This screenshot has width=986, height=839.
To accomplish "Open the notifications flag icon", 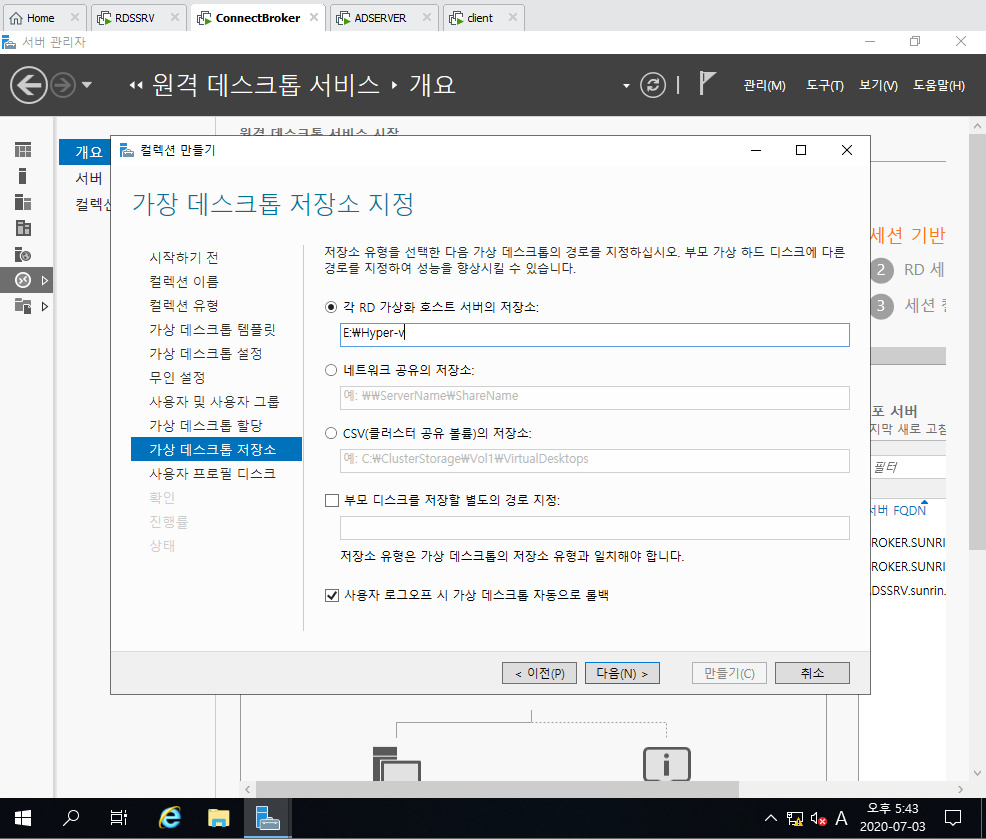I will pos(707,84).
